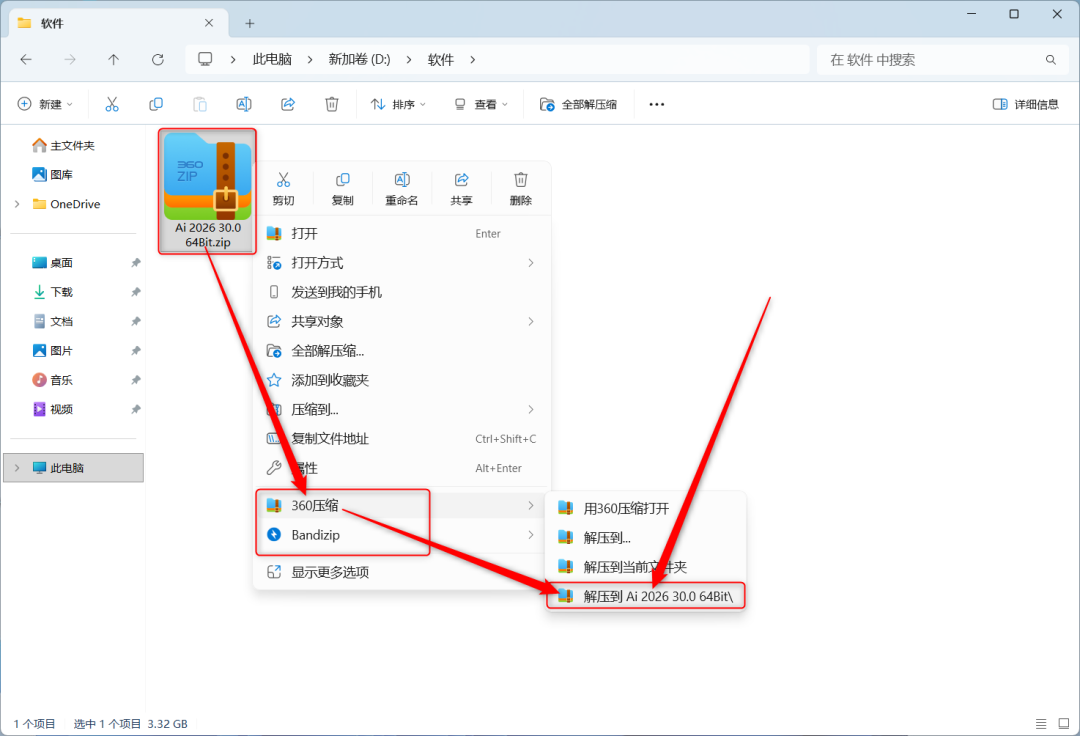Viewport: 1080px width, 736px height.
Task: Click the 删除 icon in the context menu
Action: [521, 180]
